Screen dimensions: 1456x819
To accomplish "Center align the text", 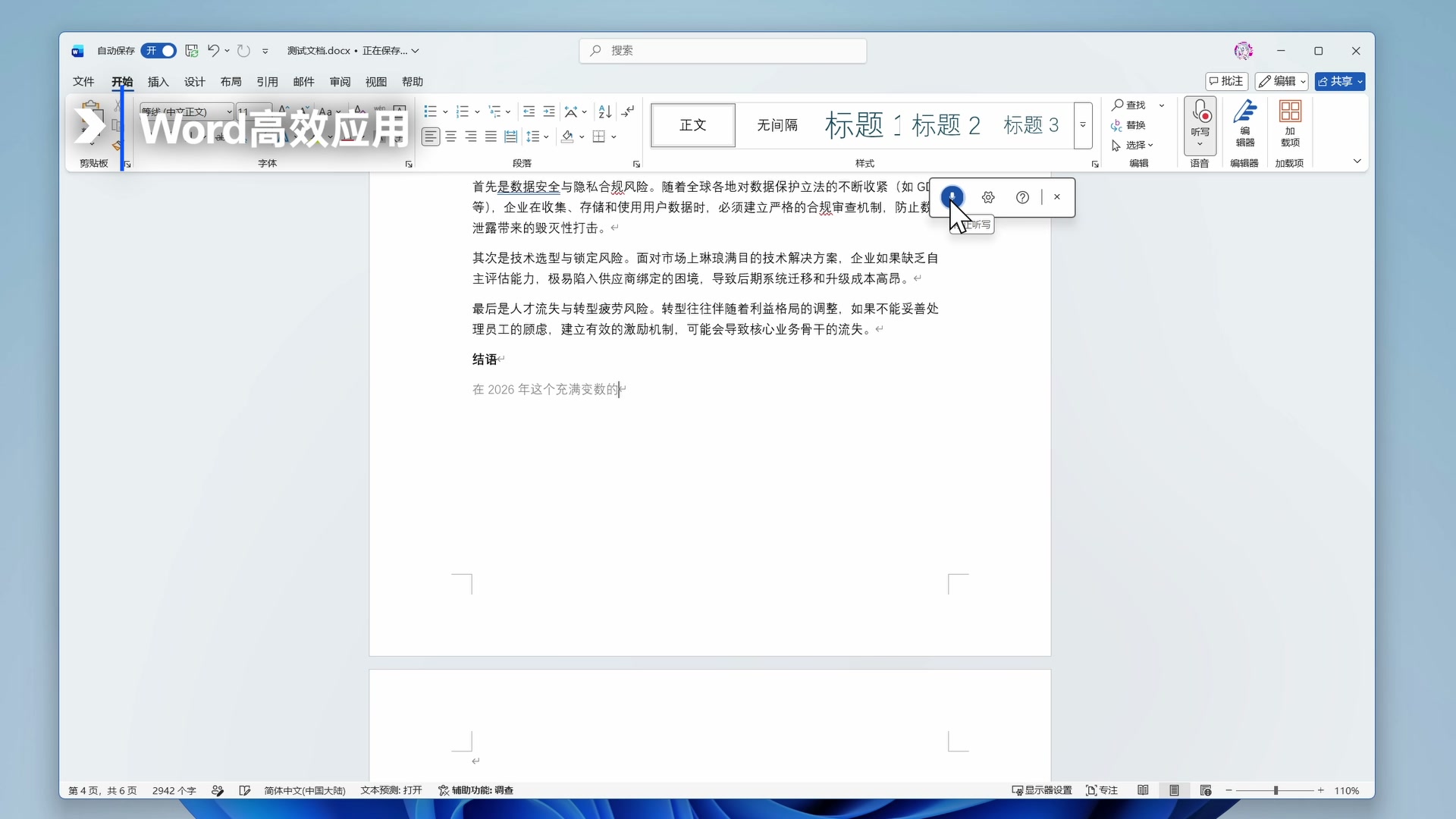I will click(x=451, y=136).
